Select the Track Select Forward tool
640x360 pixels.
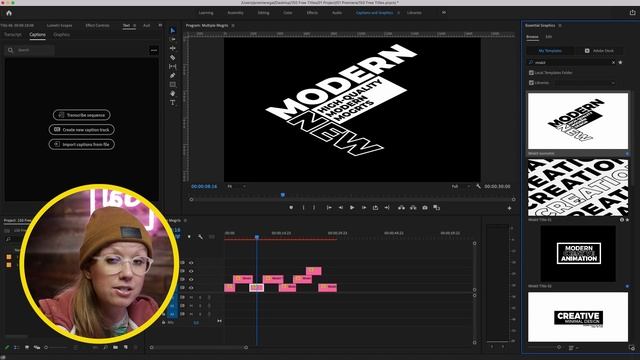[173, 39]
